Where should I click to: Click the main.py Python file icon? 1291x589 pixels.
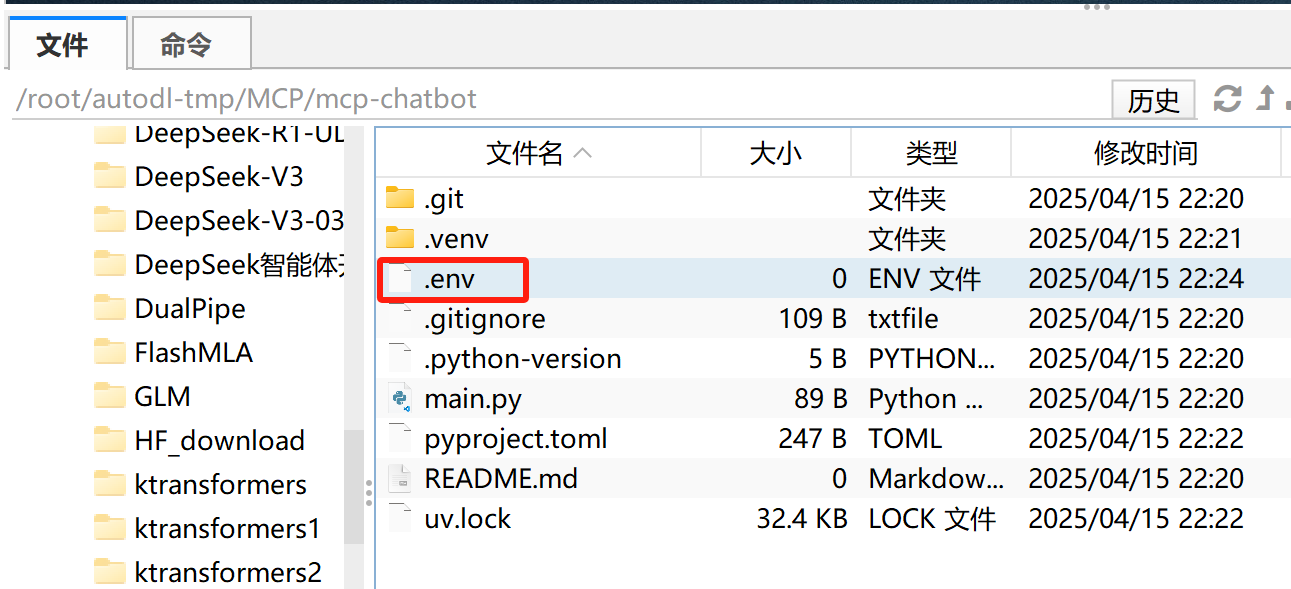coord(400,398)
